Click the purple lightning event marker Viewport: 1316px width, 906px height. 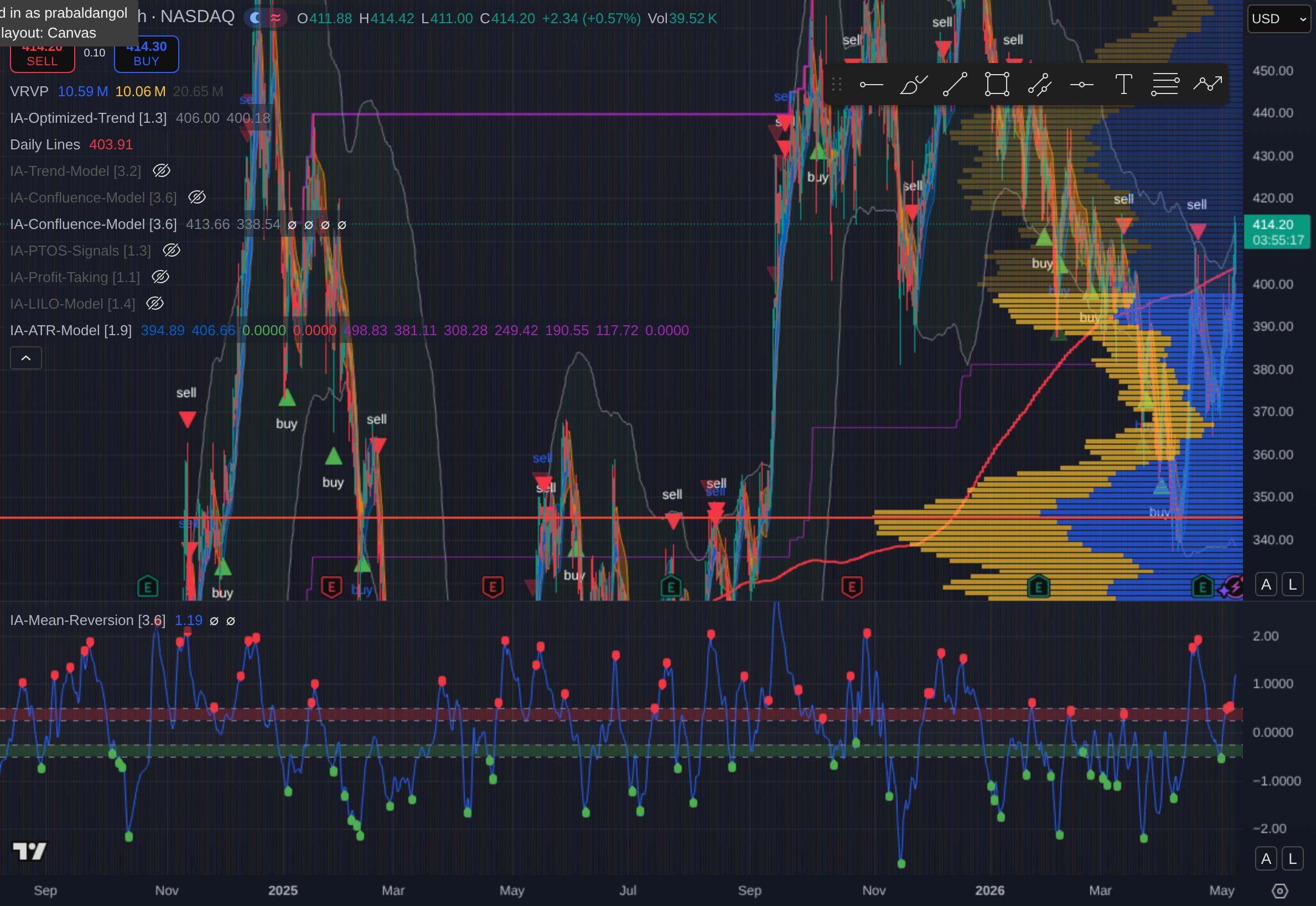(x=1234, y=586)
